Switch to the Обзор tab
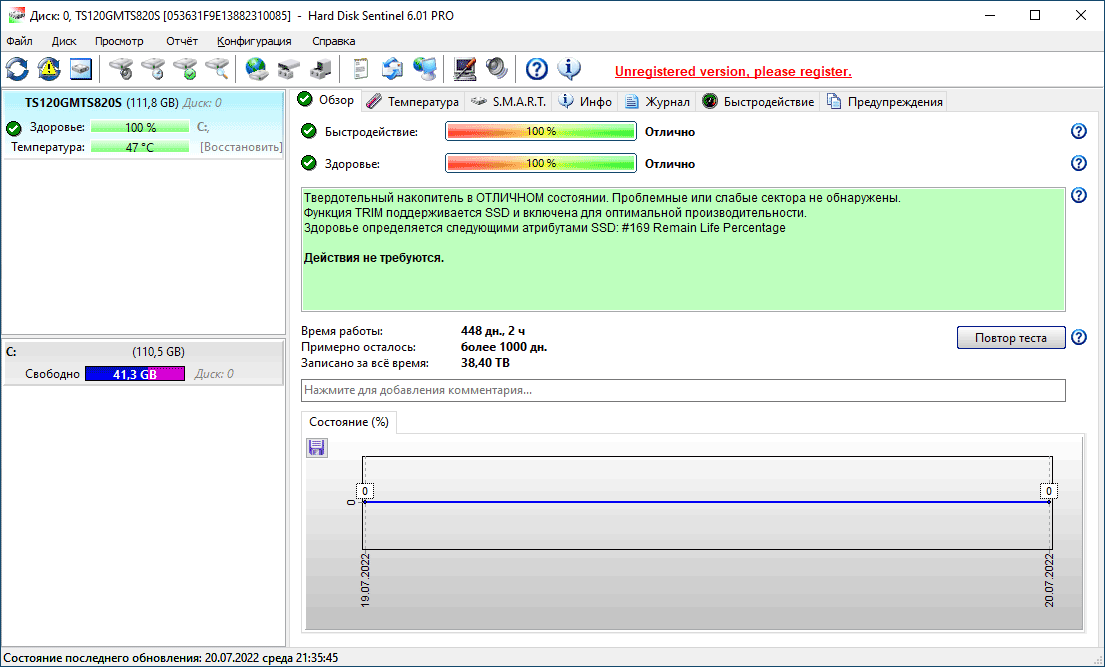 326,100
